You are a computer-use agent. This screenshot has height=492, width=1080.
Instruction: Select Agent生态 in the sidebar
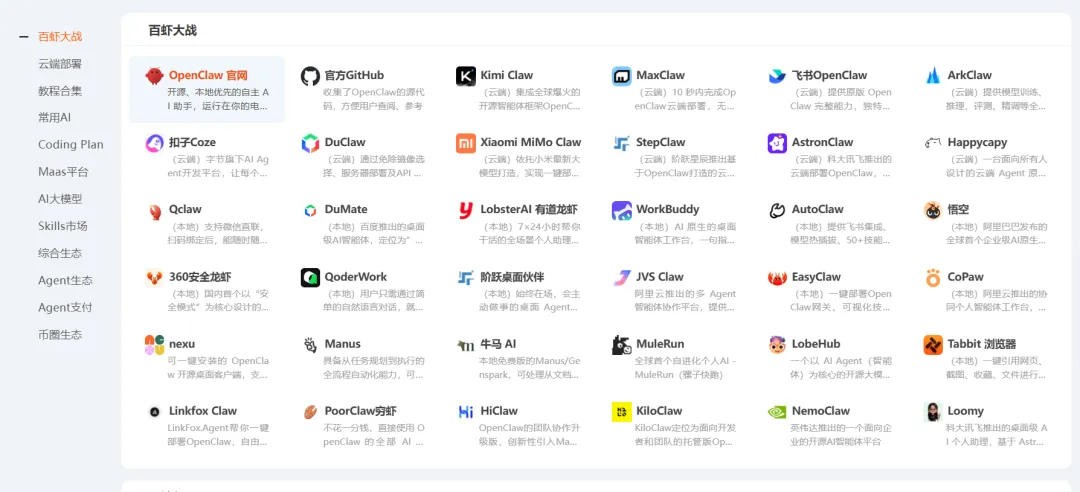[65, 280]
